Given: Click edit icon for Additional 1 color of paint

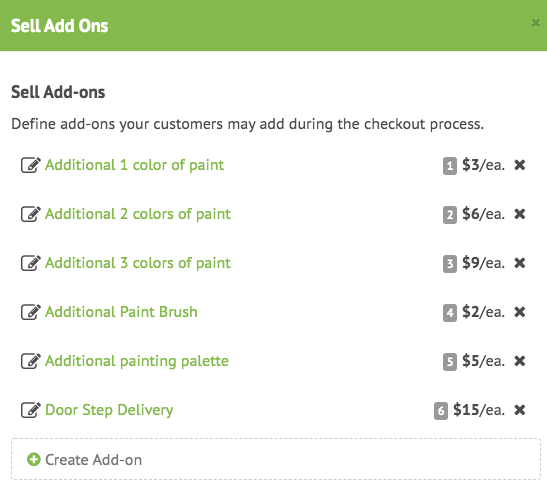Looking at the screenshot, I should [31, 165].
